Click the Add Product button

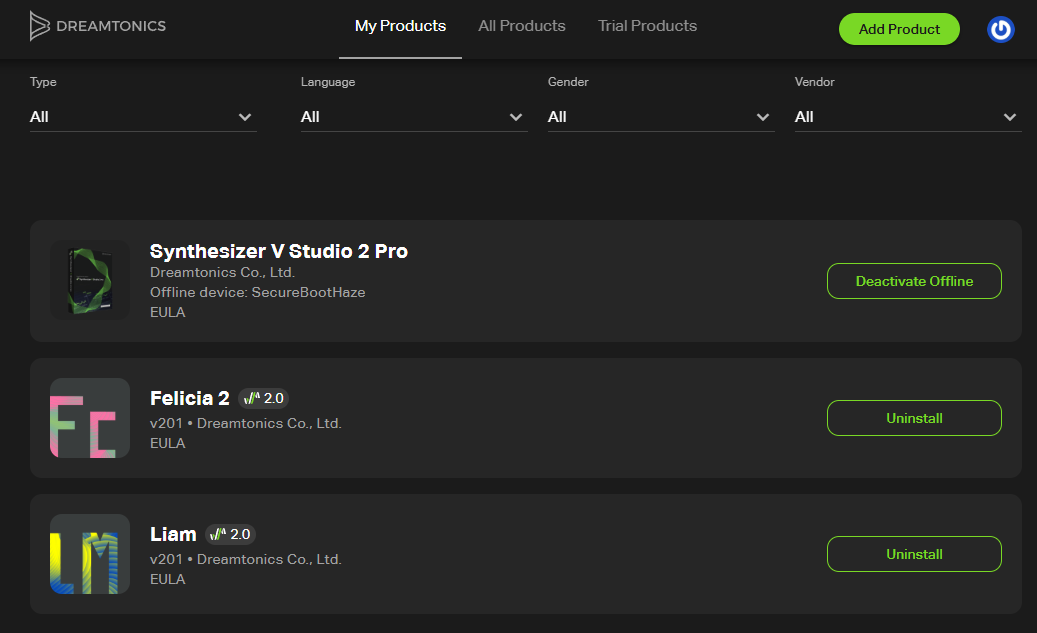tap(899, 29)
